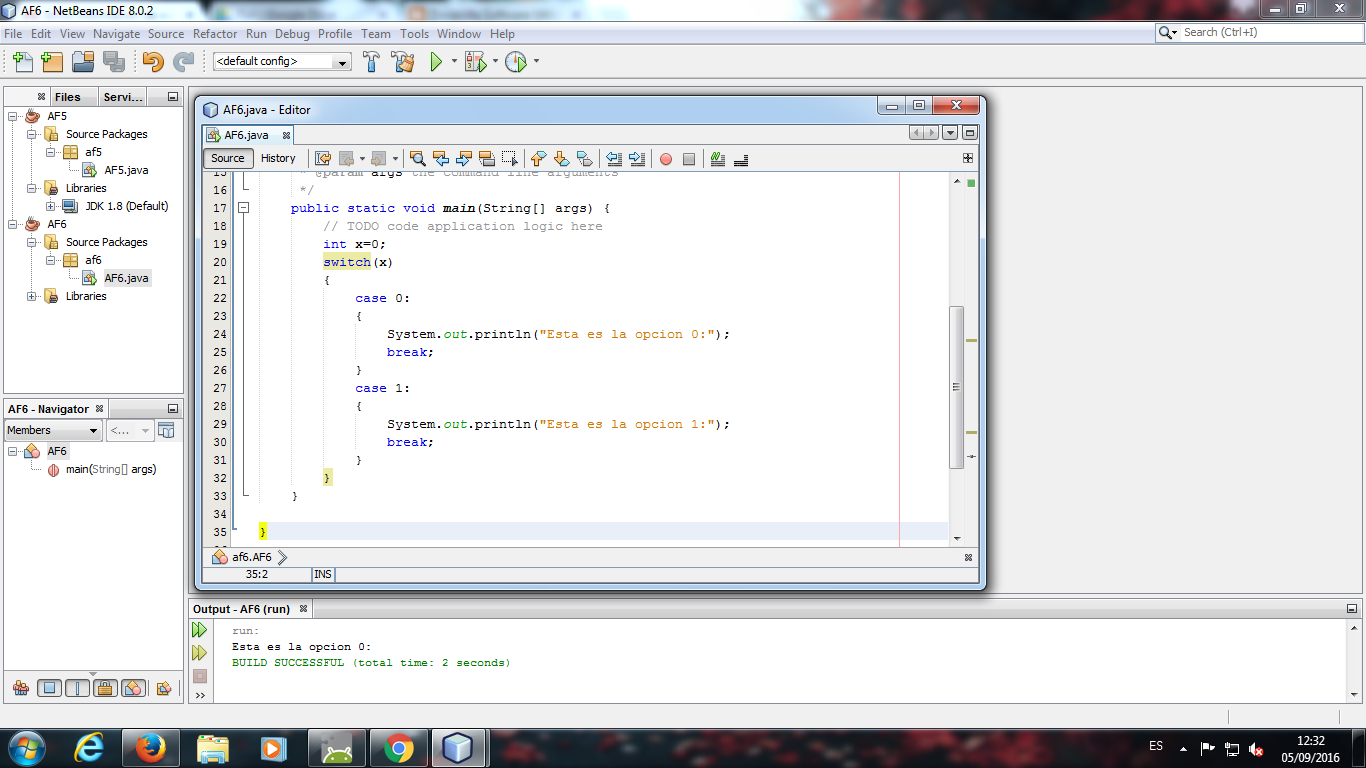Image resolution: width=1366 pixels, height=768 pixels.
Task: Rerun the build from the Output panel
Action: (x=199, y=630)
